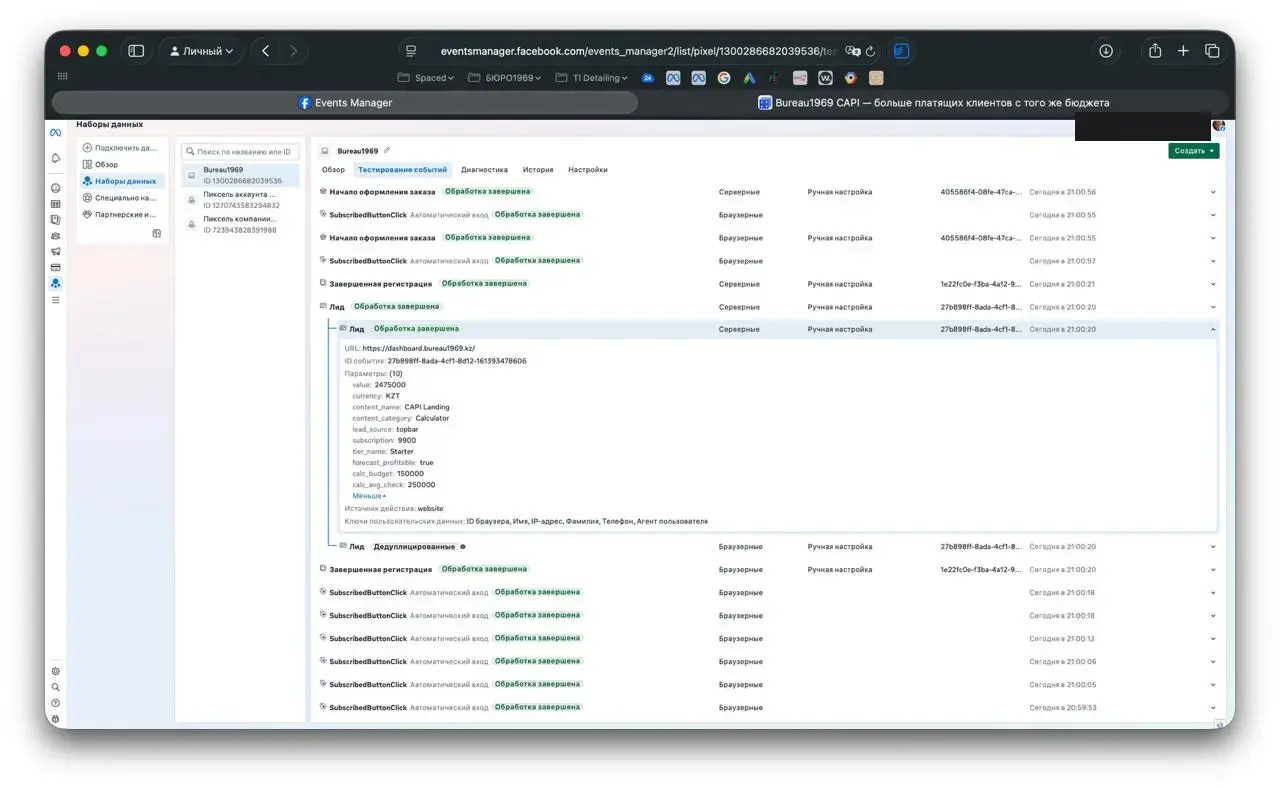
Task: Switch to the Events Manager browser tab
Action: click(x=345, y=103)
